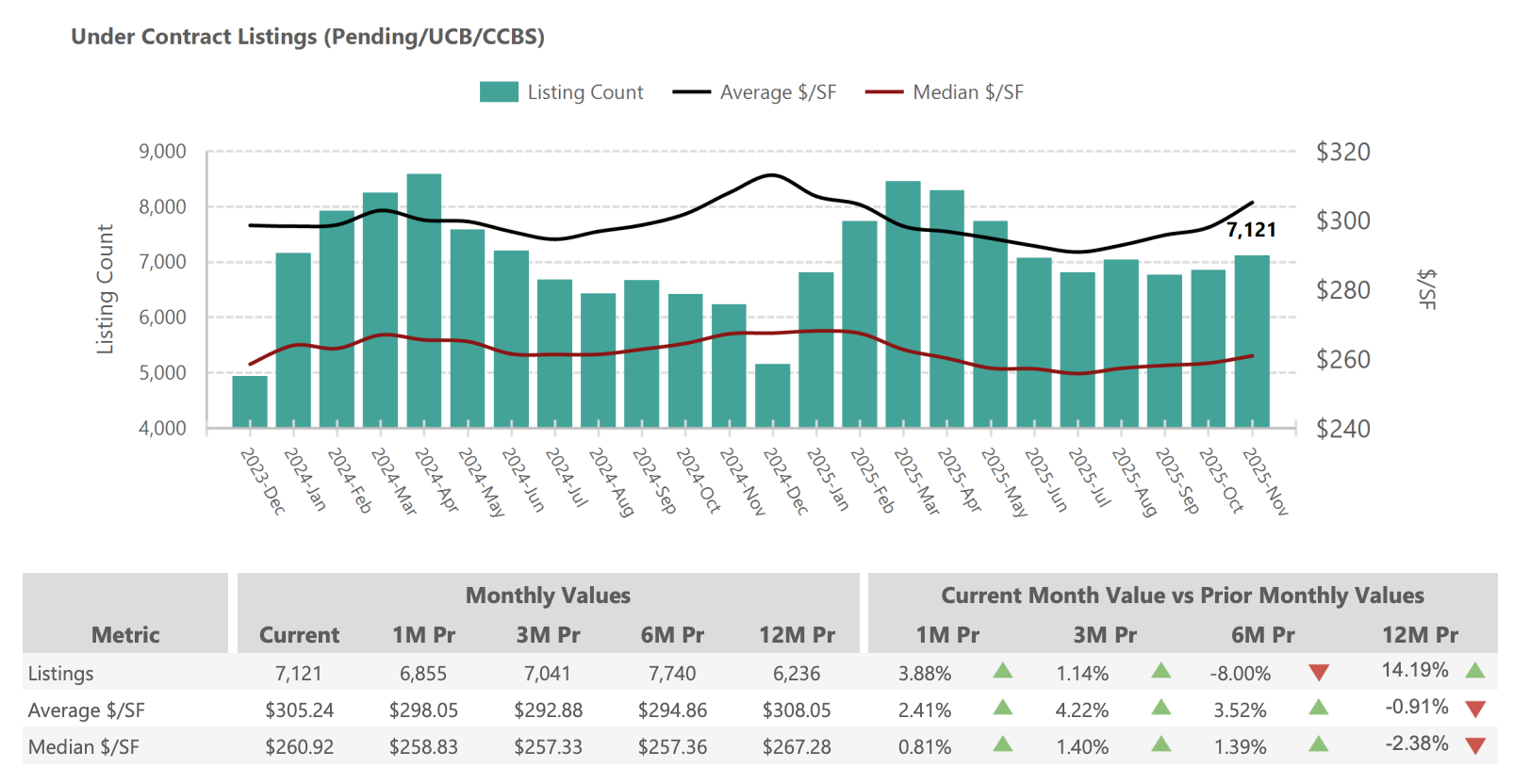Toggle the Average $/SF series in legend

(x=777, y=92)
